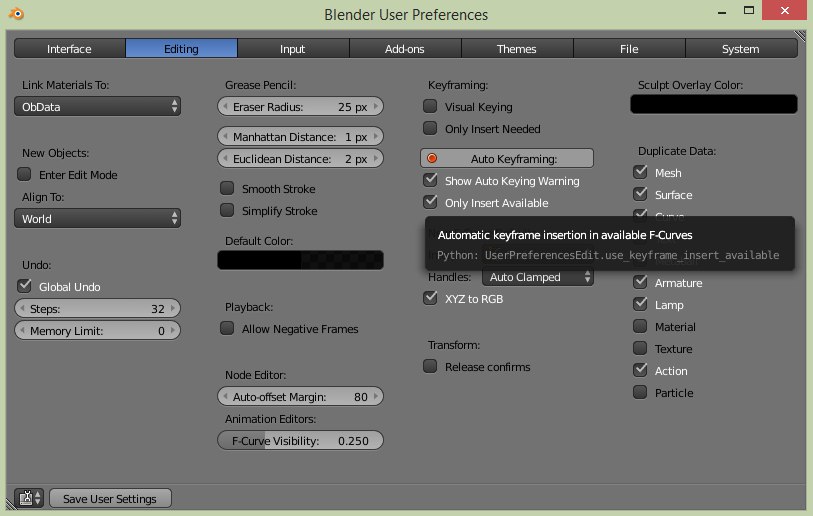Open the Themes tab
This screenshot has width=813, height=516.
[517, 49]
